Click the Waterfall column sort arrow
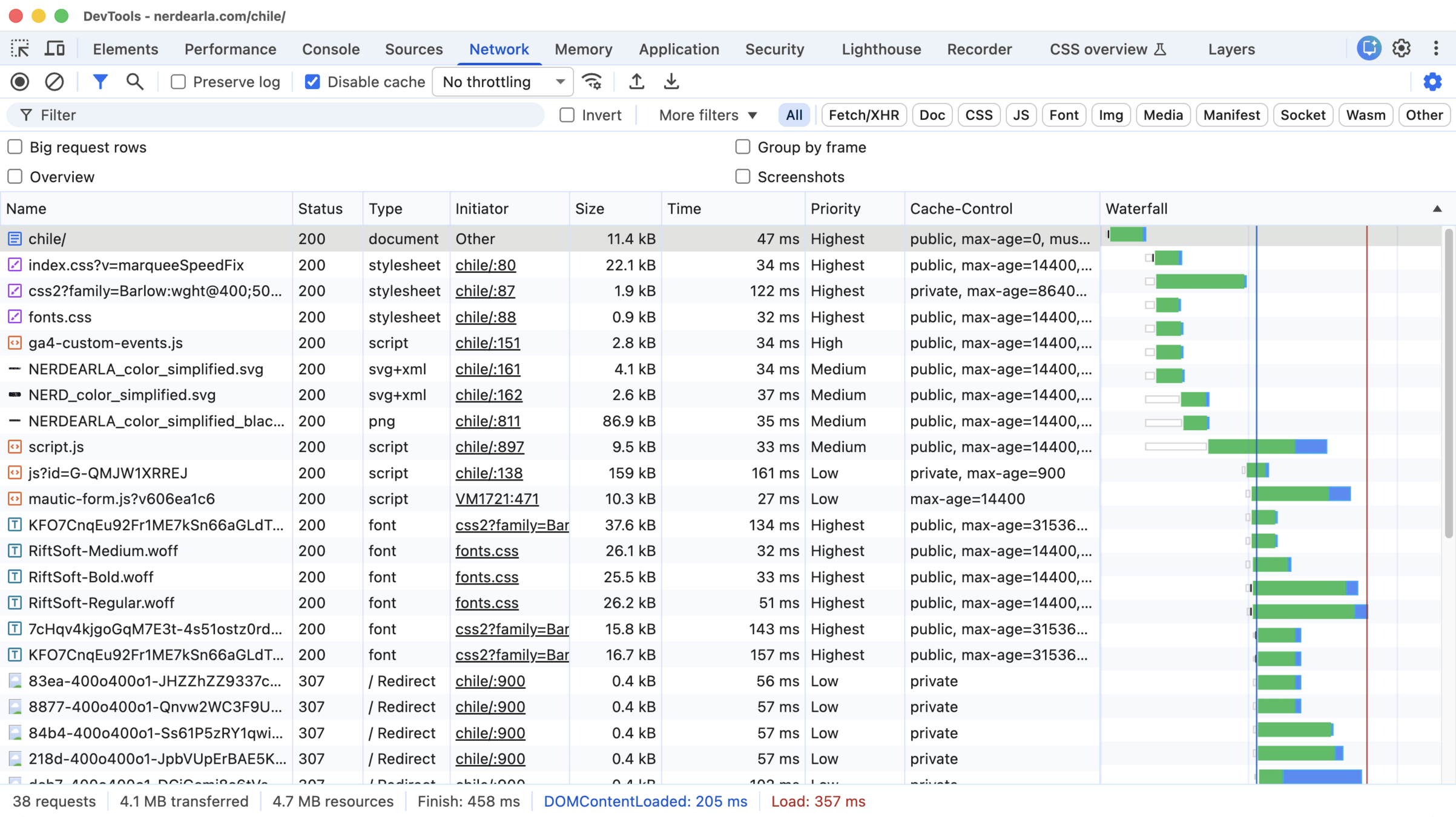Image resolution: width=1456 pixels, height=817 pixels. 1437,209
